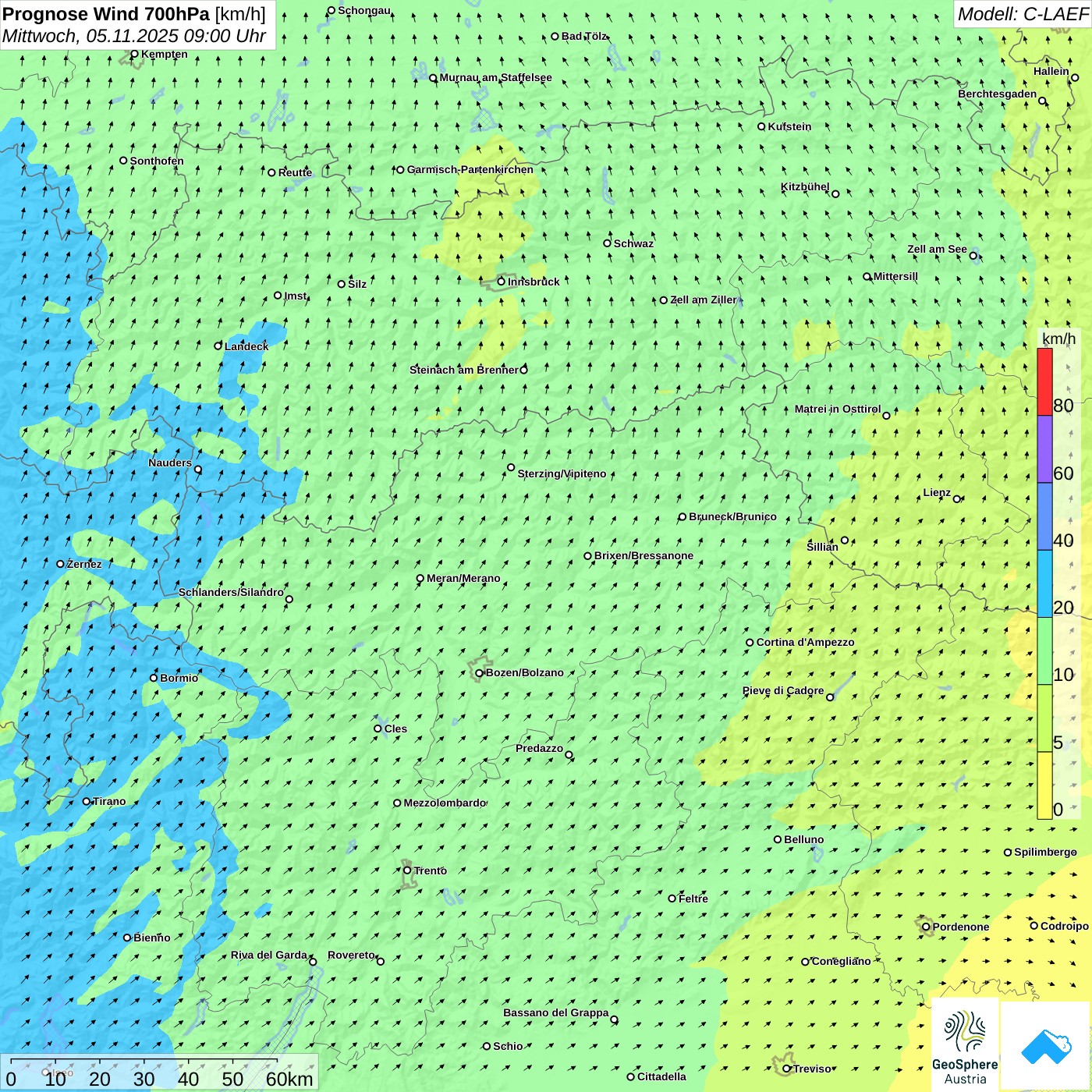1092x1092 pixels.
Task: Click the Codroipo label
Action: [x=1064, y=926]
